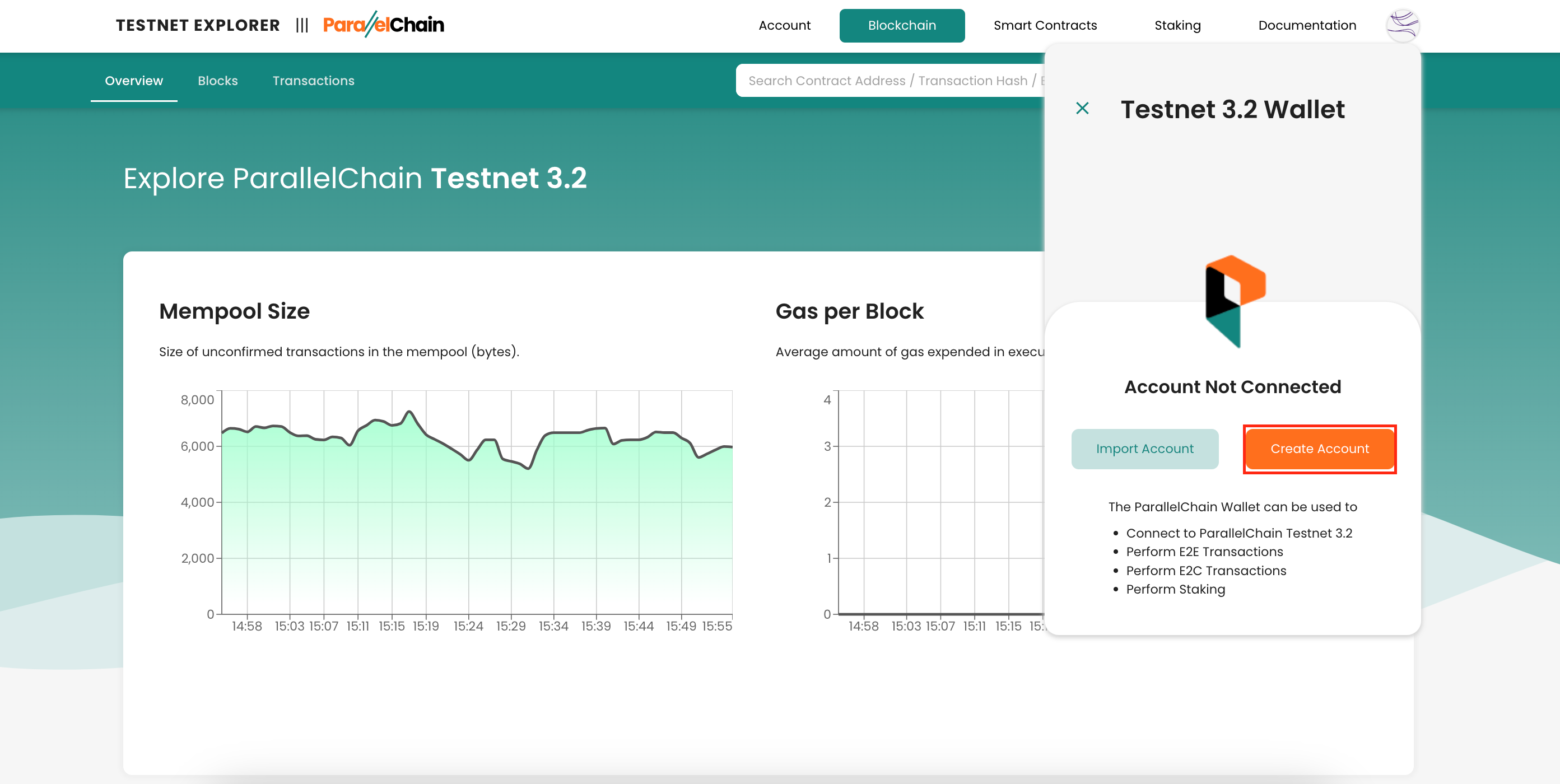This screenshot has height=784, width=1560.
Task: Go to the Staking page
Action: [1177, 25]
